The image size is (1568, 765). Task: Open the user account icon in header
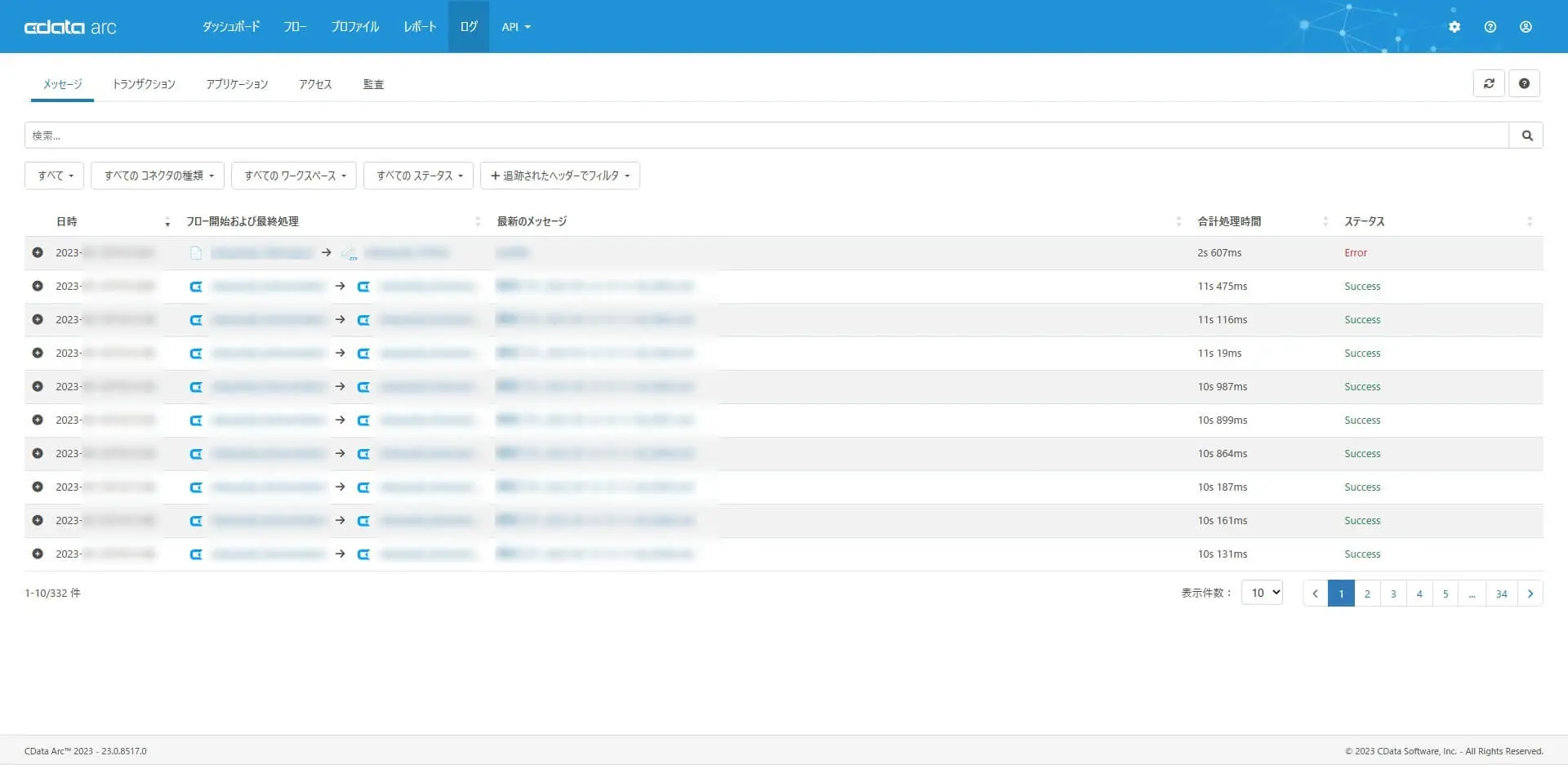point(1526,27)
